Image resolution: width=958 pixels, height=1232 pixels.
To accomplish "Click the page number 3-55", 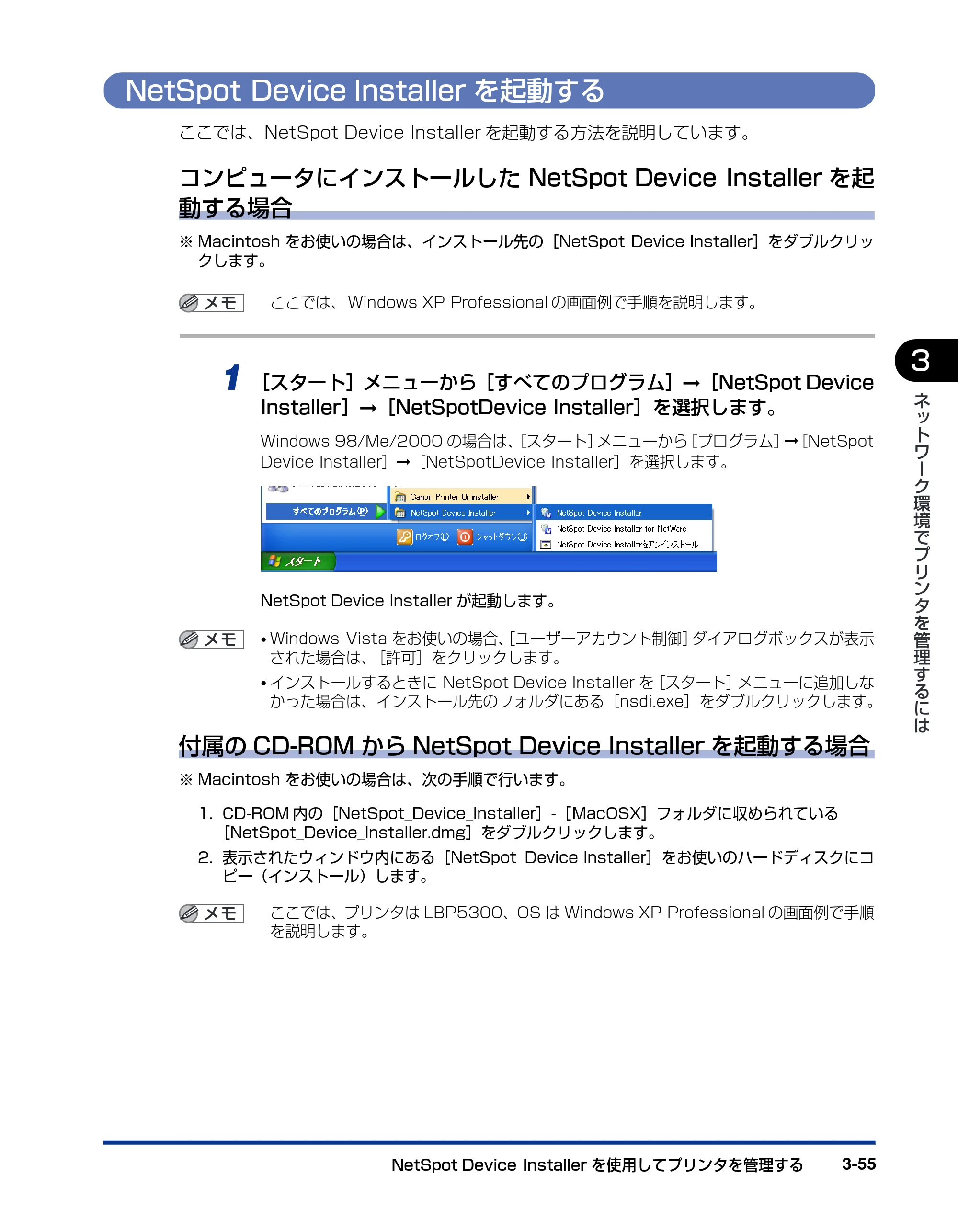I will [859, 1164].
